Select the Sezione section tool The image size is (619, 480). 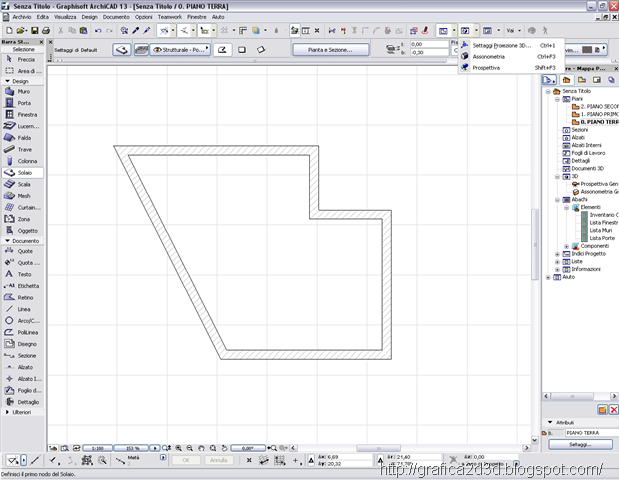pos(23,356)
